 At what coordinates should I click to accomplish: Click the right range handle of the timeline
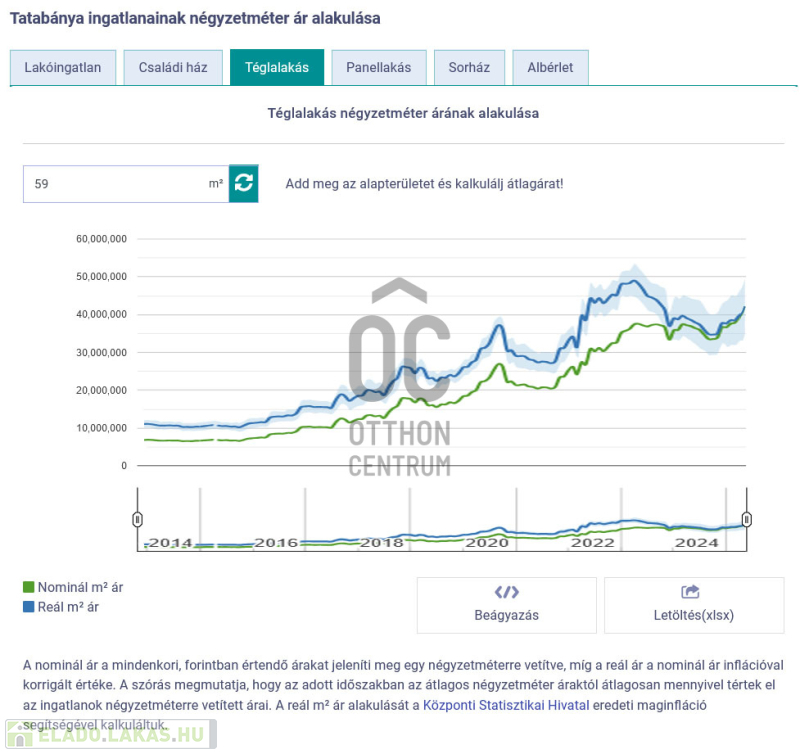pyautogui.click(x=746, y=519)
